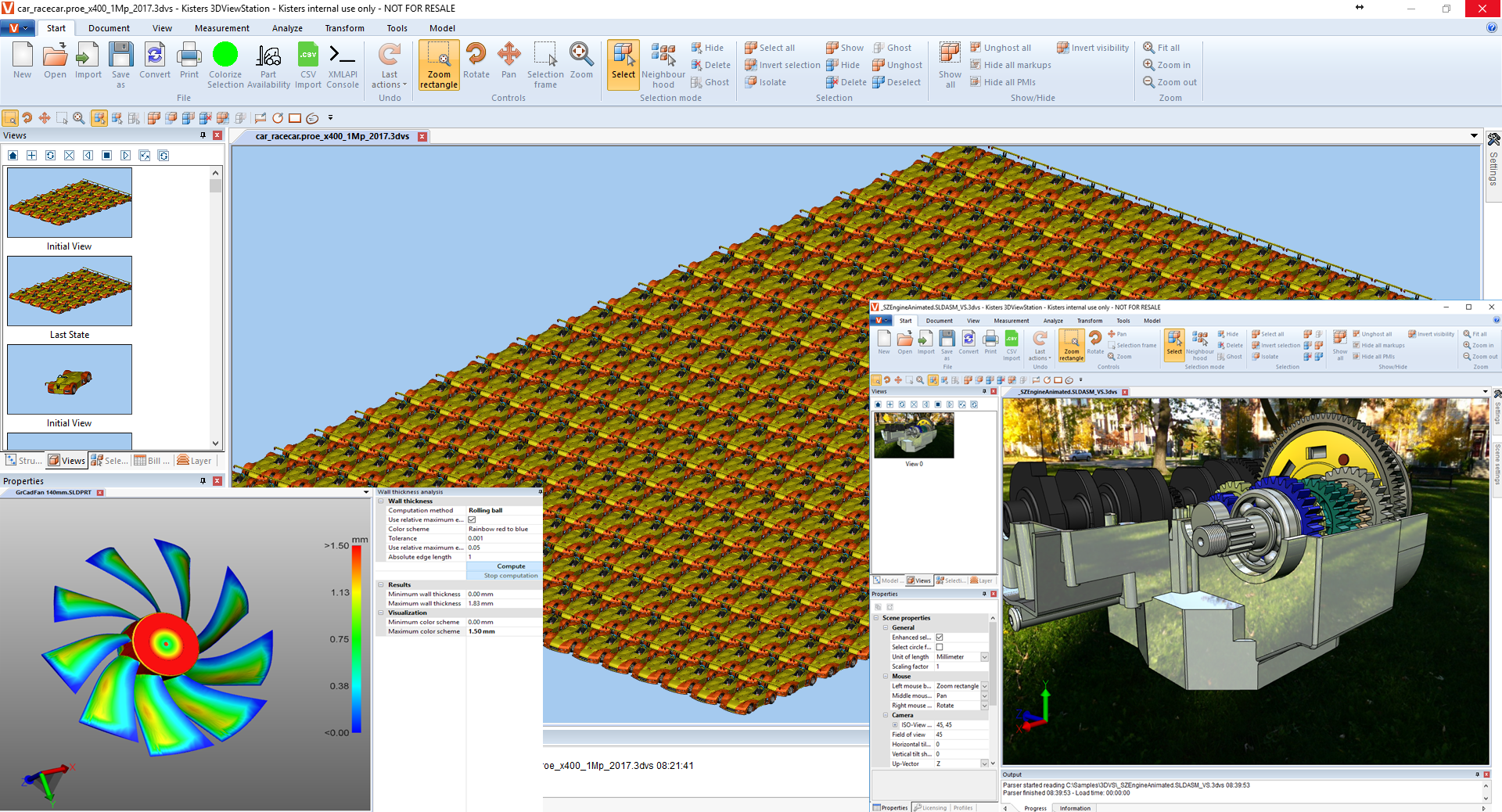1502x812 pixels.
Task: Click the rectangle markup tool in quick toolbar
Action: [295, 118]
